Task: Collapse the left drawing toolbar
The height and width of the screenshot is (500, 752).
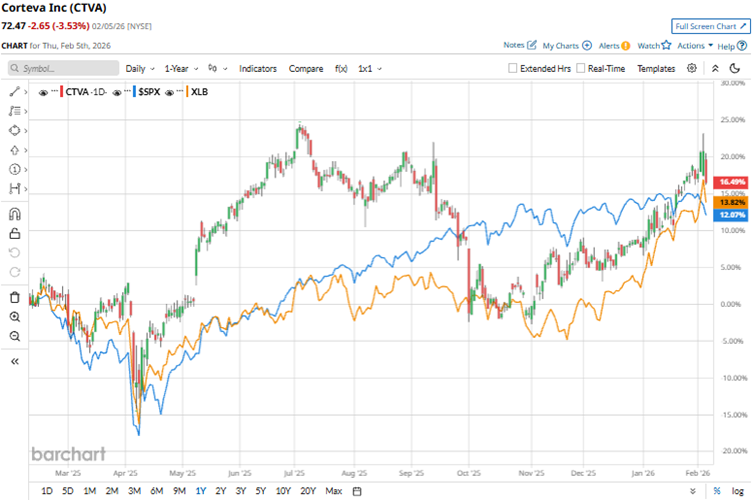Action: pos(14,361)
